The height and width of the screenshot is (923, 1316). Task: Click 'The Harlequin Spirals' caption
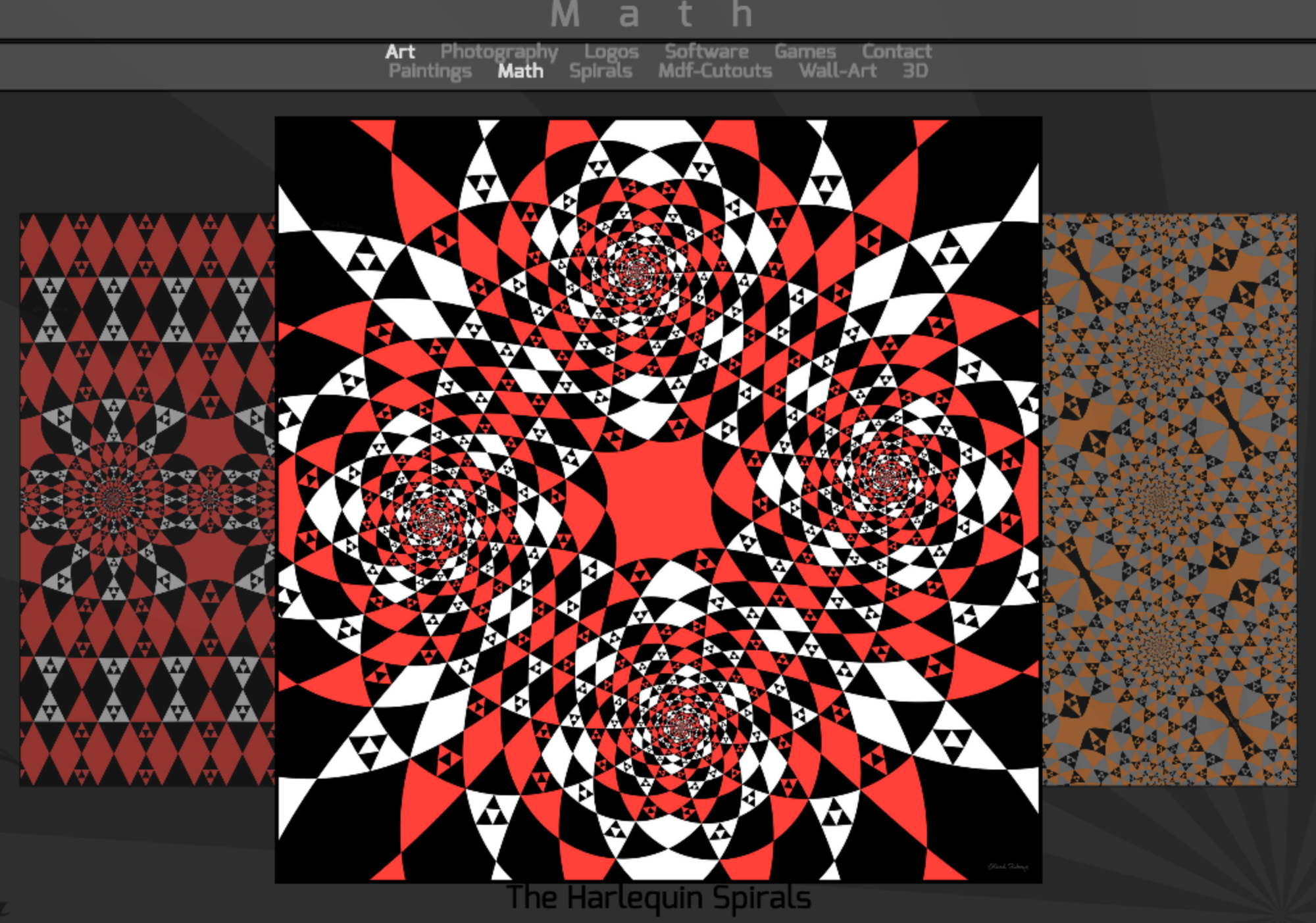(658, 898)
